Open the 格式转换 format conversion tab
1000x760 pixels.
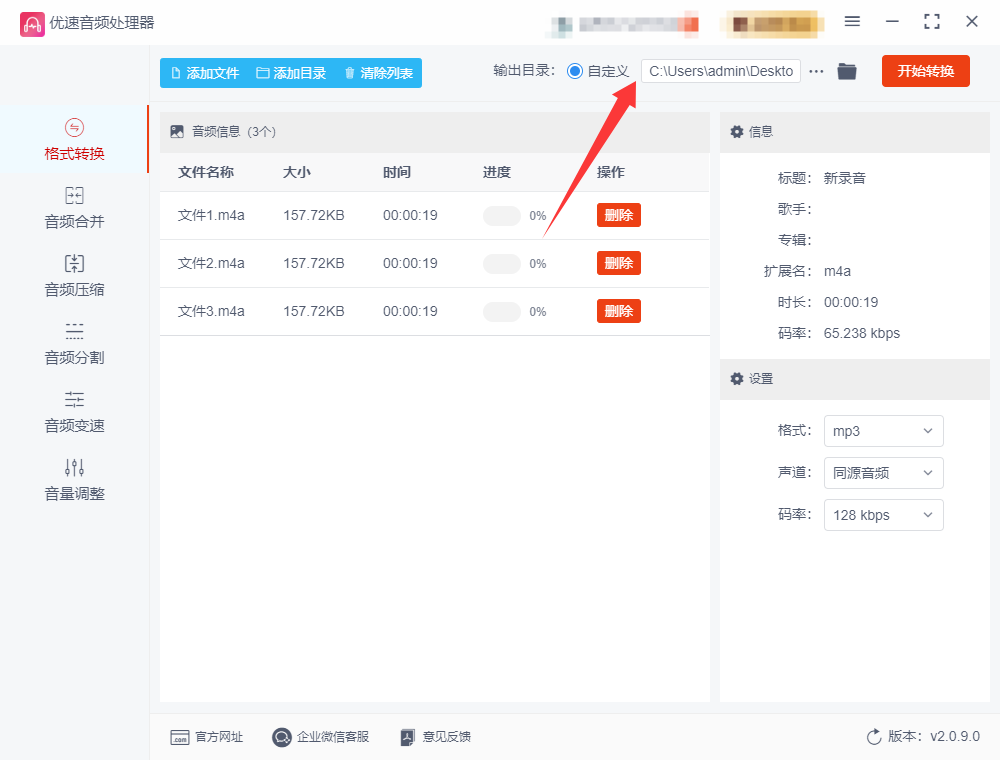coord(74,140)
